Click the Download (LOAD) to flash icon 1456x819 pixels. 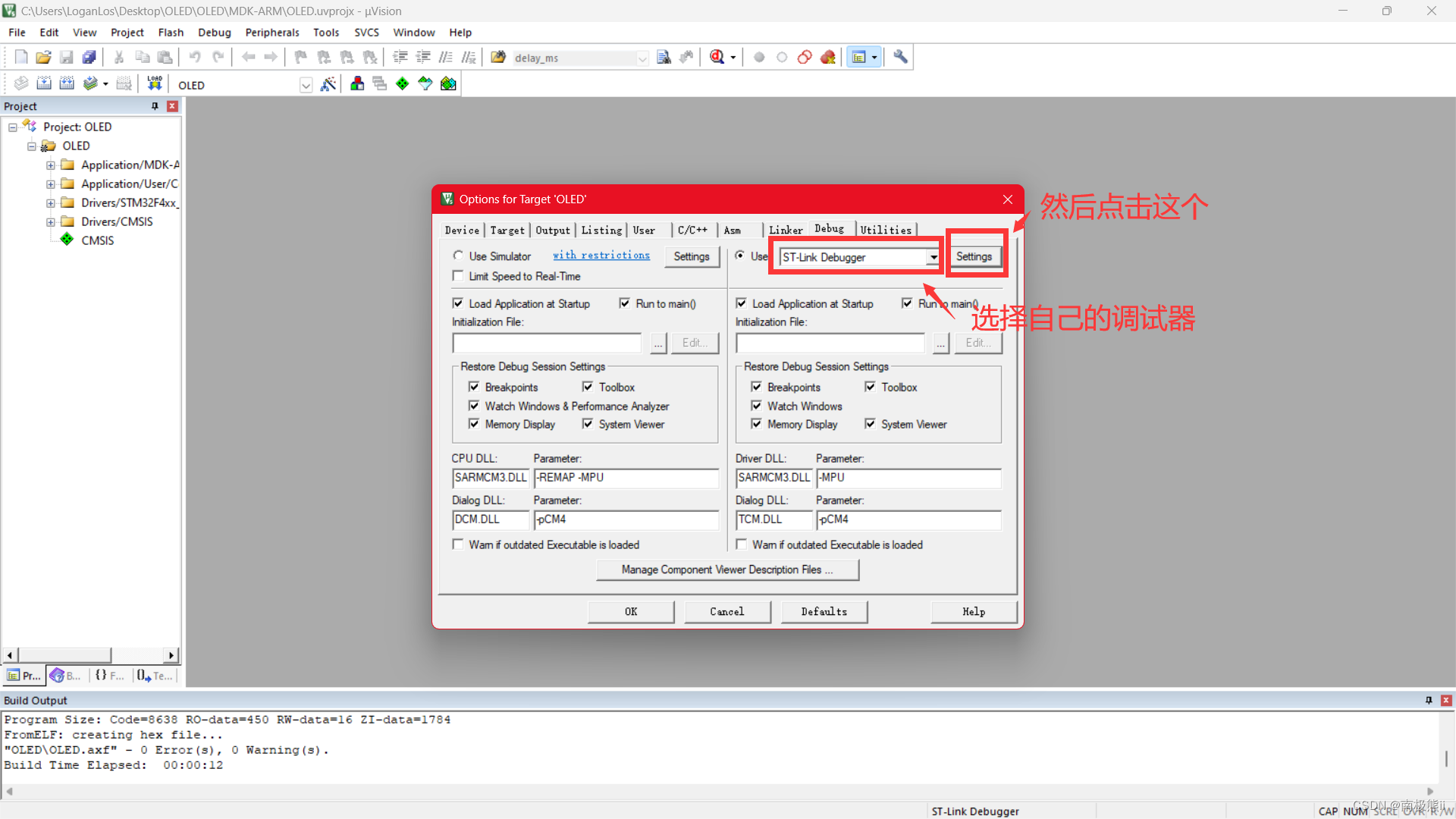pyautogui.click(x=155, y=83)
